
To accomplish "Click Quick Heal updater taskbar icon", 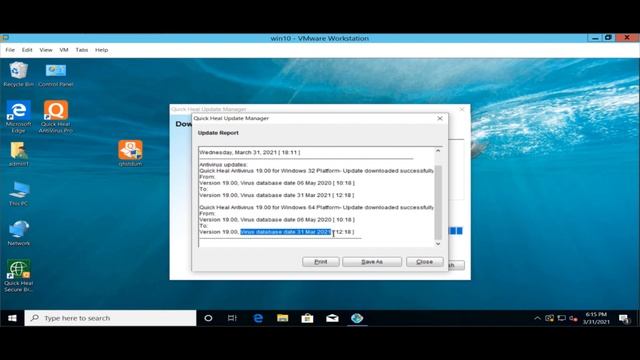I will (x=357, y=318).
